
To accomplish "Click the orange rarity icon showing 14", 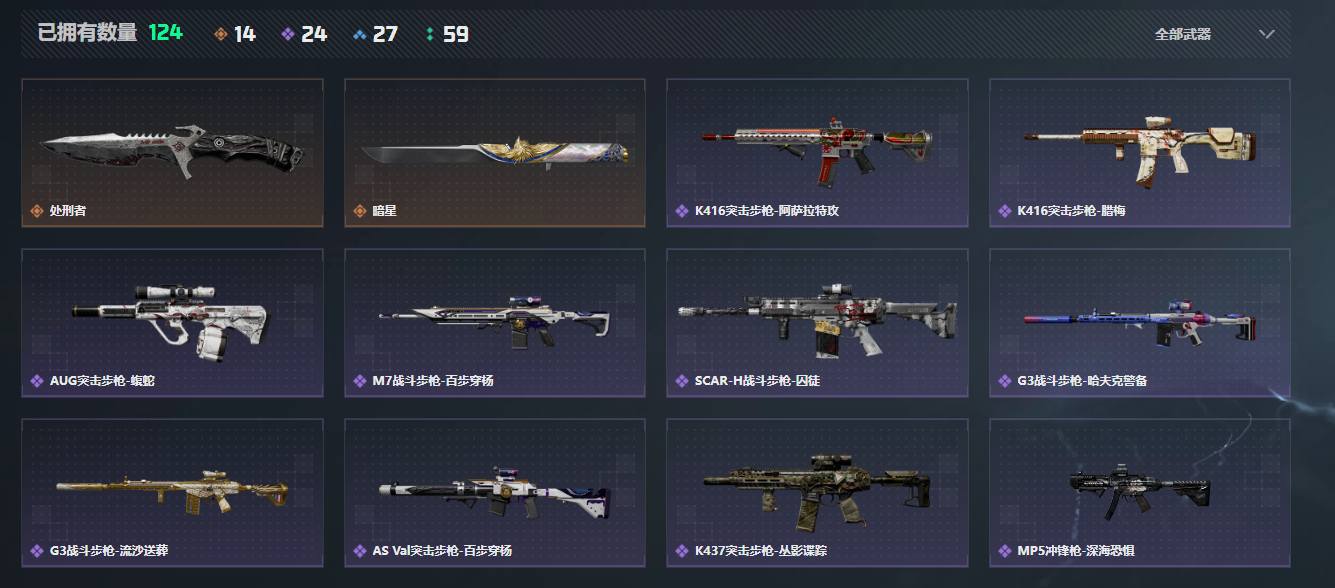I will [x=221, y=34].
